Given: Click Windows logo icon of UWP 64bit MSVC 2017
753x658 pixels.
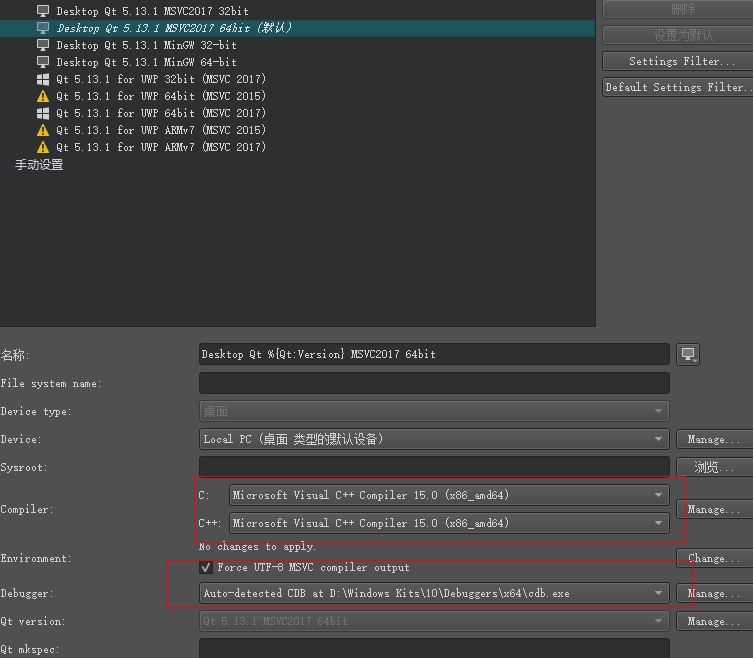Looking at the screenshot, I should click(43, 113).
